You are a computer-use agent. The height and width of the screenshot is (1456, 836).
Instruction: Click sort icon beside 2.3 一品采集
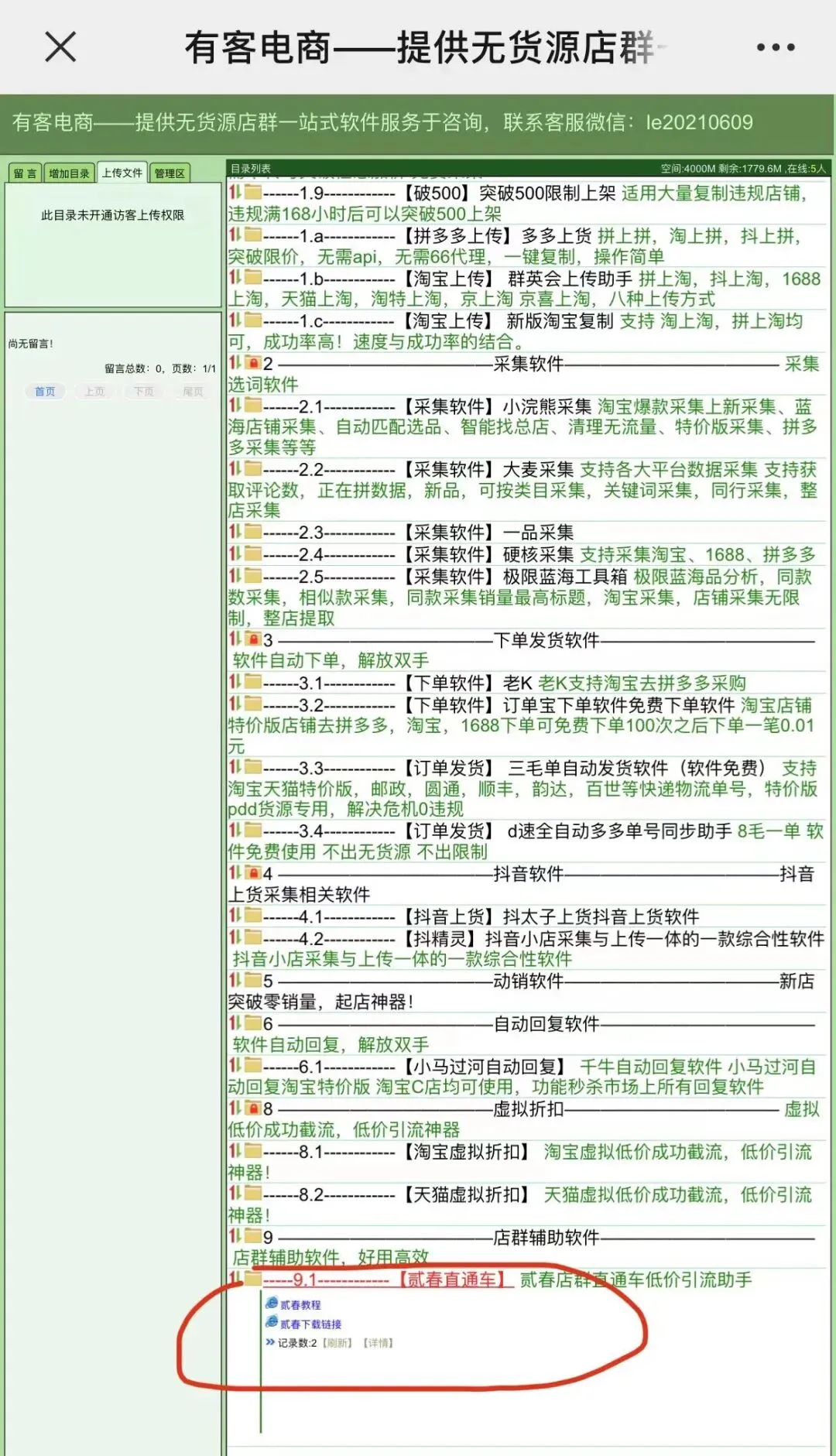pos(235,531)
